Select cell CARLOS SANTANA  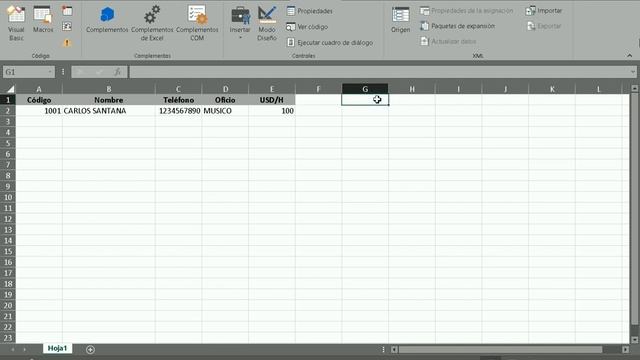click(109, 111)
